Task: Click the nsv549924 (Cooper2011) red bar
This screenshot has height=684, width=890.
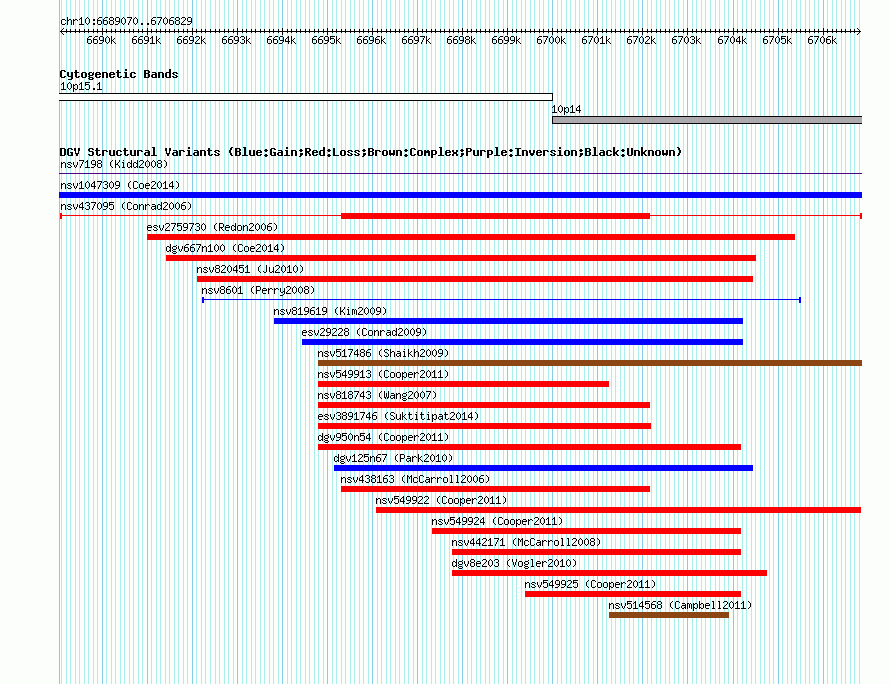Action: pos(586,531)
